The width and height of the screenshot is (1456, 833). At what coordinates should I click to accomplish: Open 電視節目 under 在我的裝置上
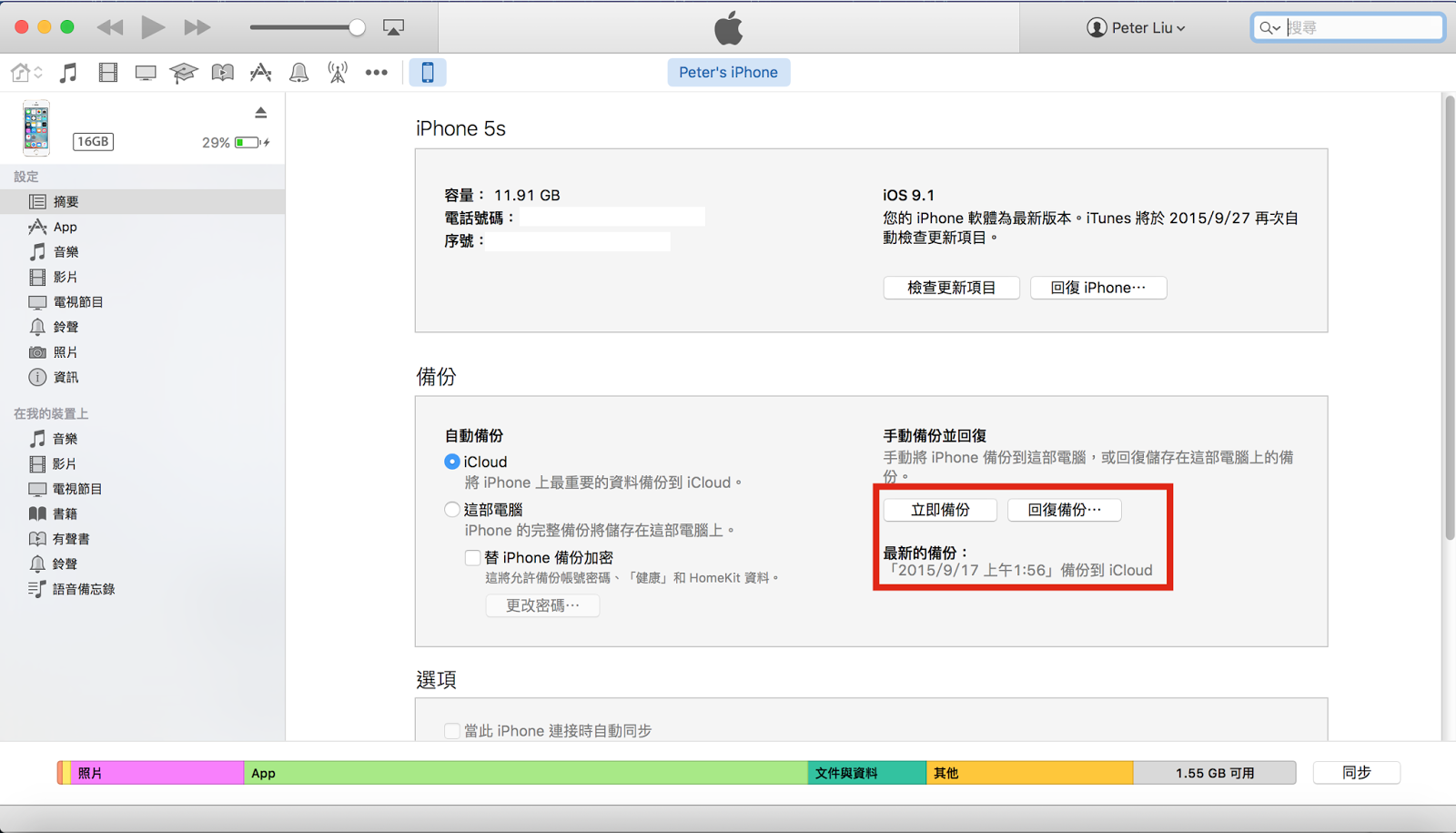pyautogui.click(x=142, y=489)
